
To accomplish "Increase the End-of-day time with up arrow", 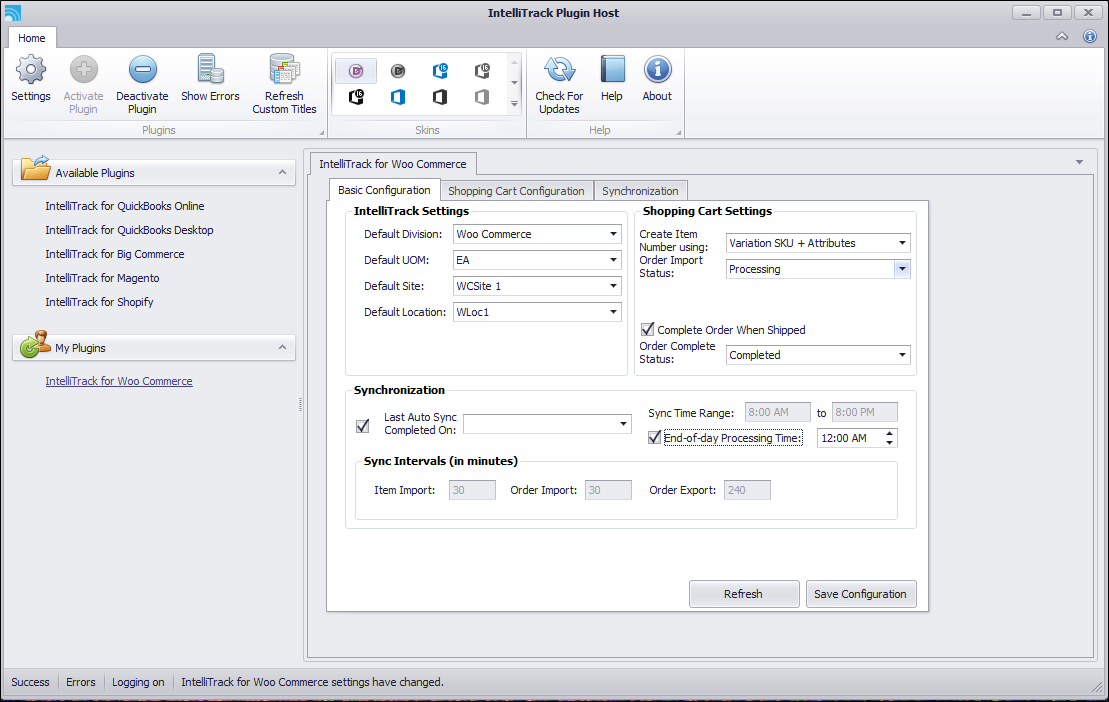I will click(889, 433).
